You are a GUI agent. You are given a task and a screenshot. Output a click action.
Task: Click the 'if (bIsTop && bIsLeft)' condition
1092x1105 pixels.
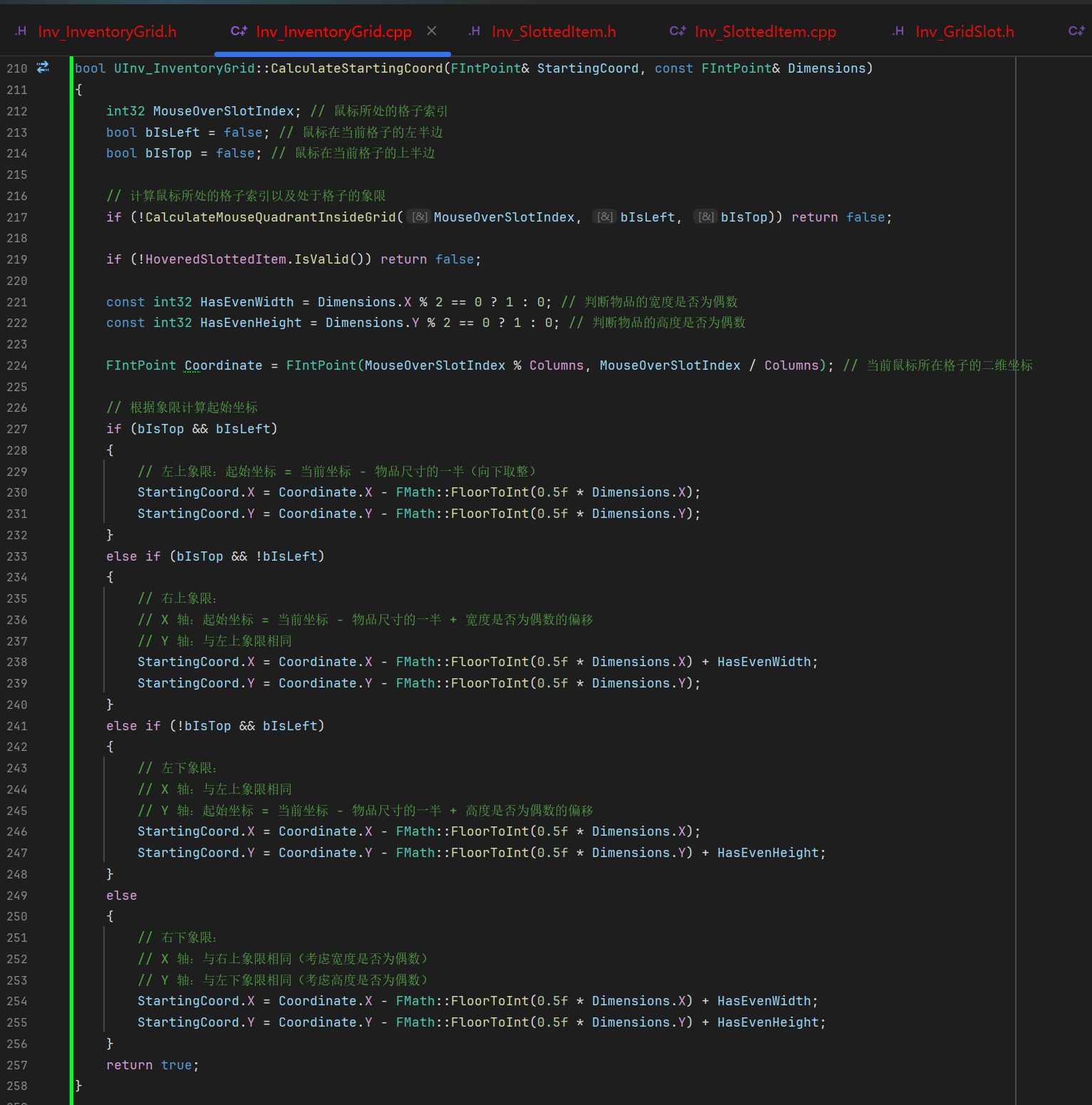tap(192, 429)
